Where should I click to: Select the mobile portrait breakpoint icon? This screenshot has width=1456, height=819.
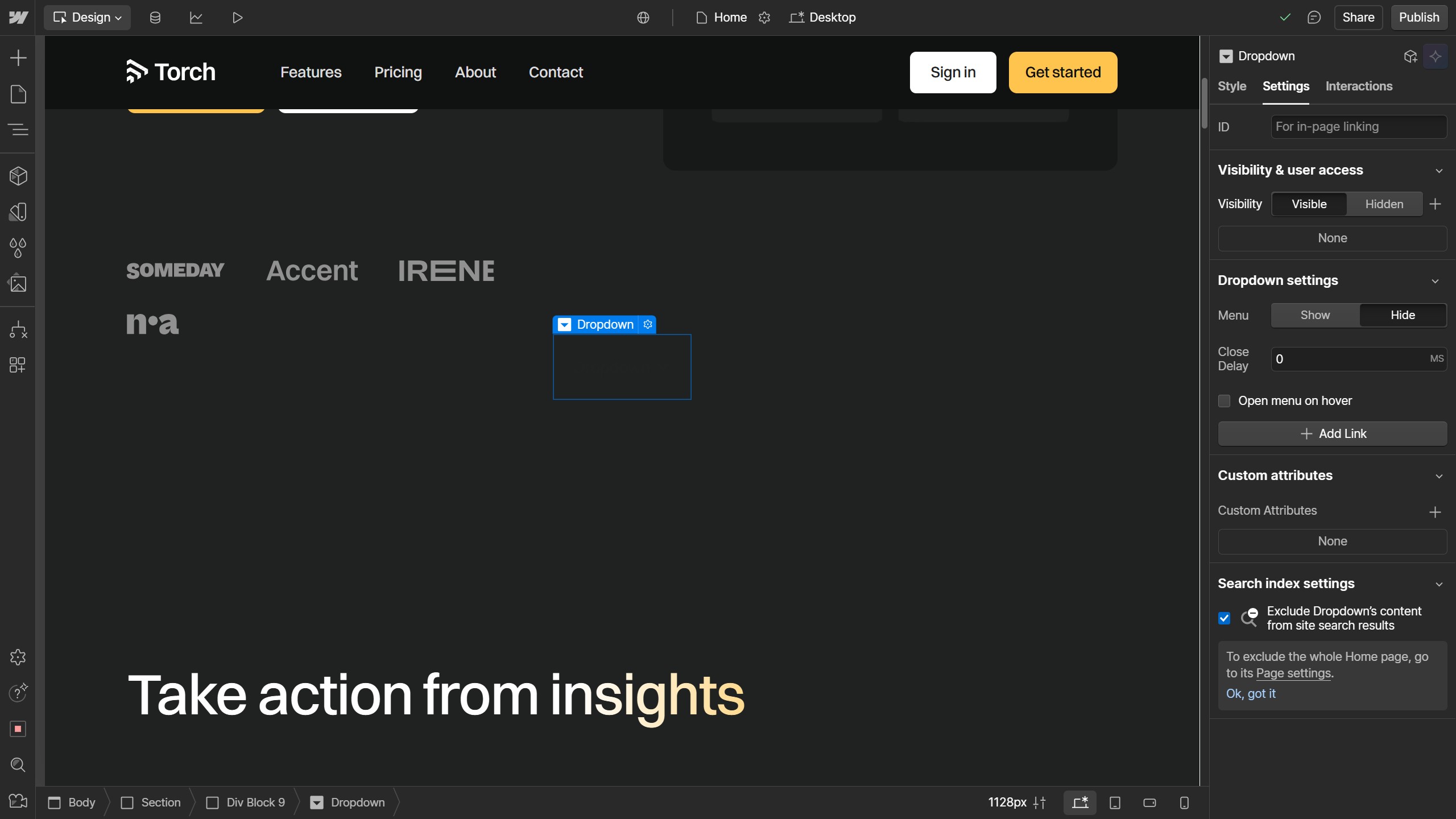coord(1184,803)
